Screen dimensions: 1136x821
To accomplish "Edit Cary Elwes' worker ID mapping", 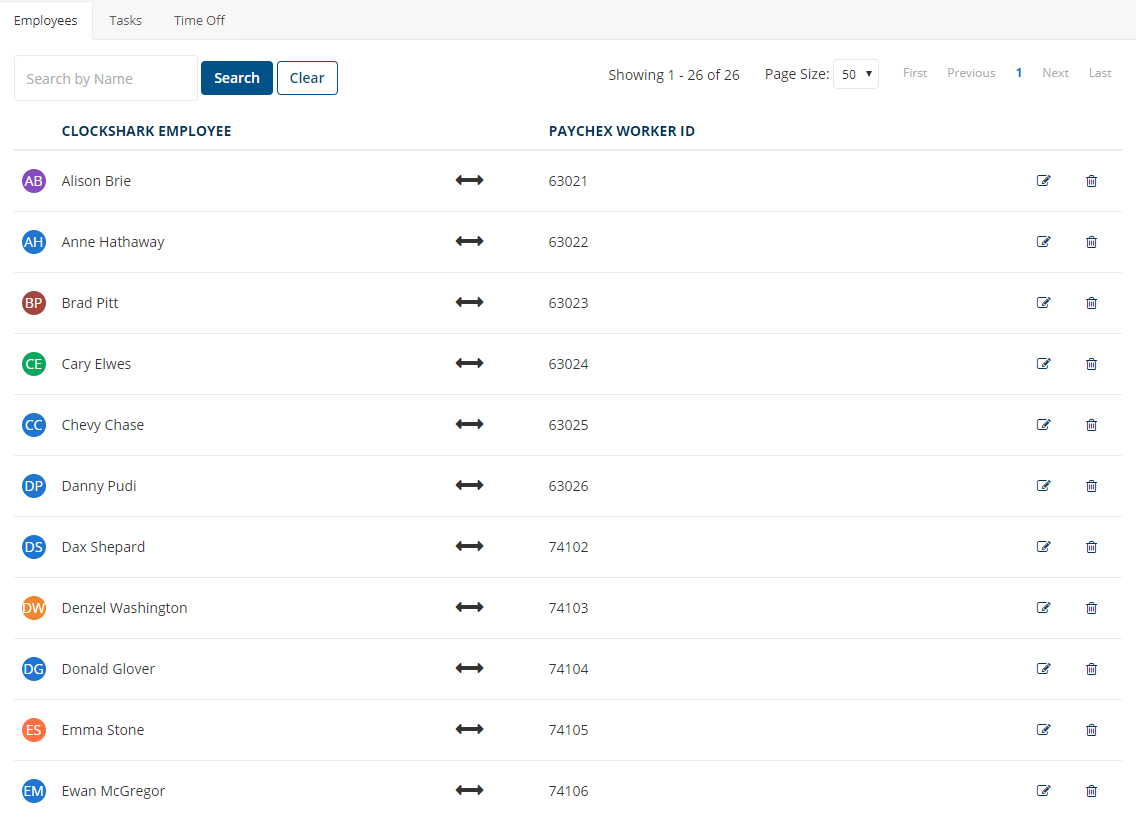I will click(x=1043, y=363).
